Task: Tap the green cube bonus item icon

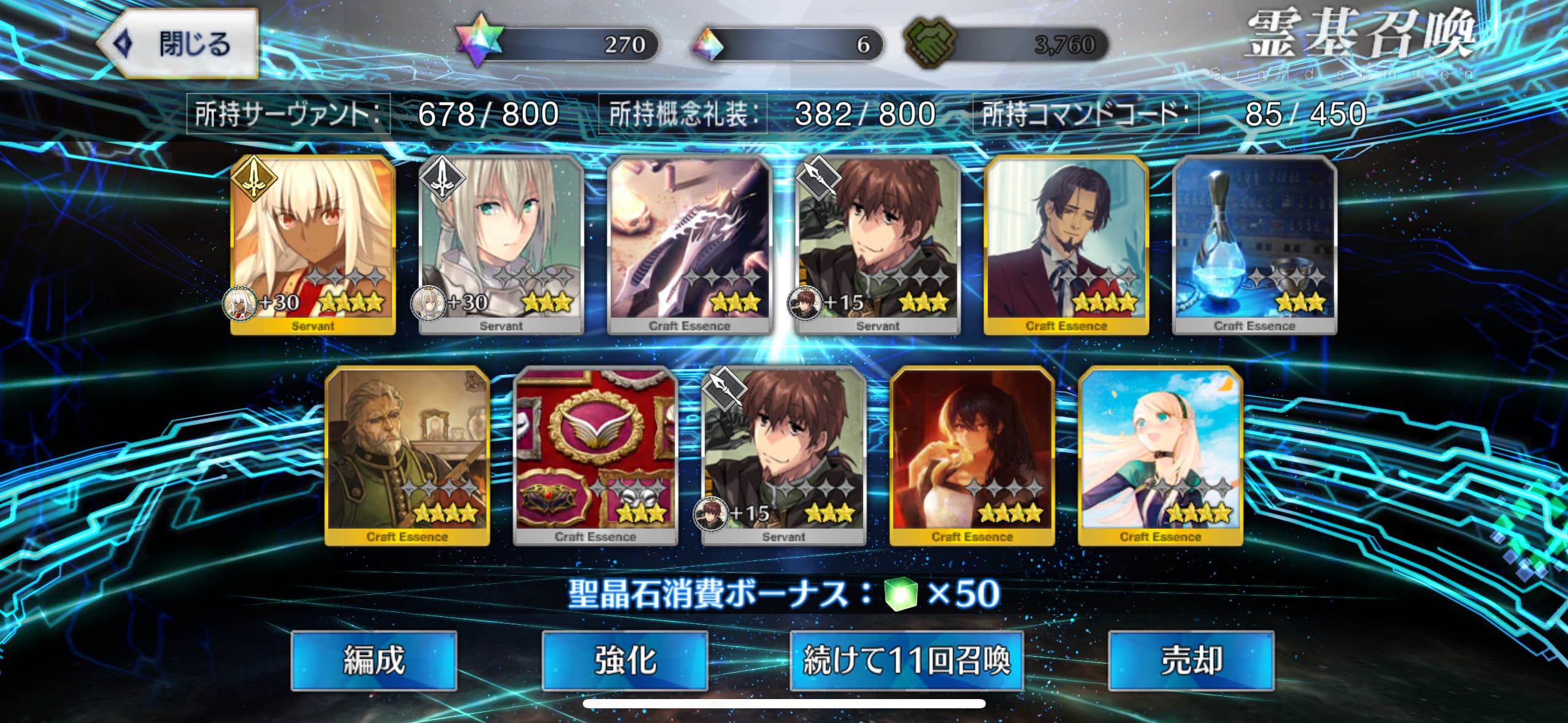Action: pos(901,594)
